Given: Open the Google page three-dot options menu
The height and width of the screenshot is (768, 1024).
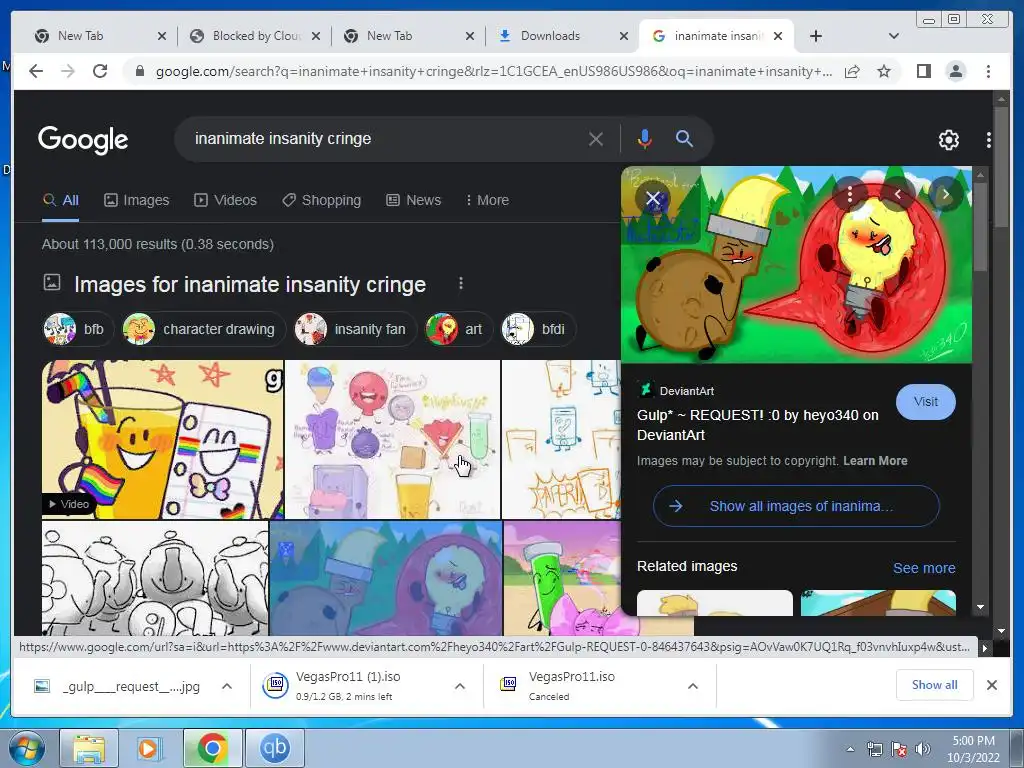Looking at the screenshot, I should tap(988, 139).
